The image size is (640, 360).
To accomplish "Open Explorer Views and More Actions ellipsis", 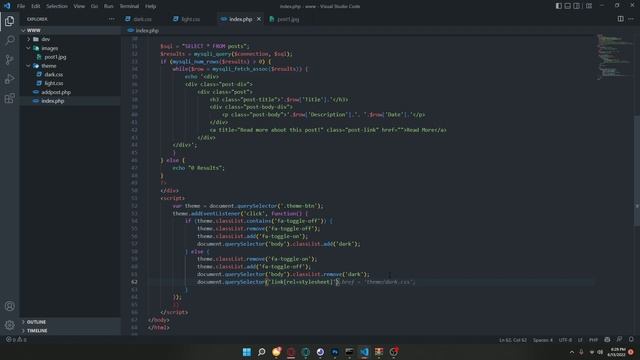I will [111, 19].
